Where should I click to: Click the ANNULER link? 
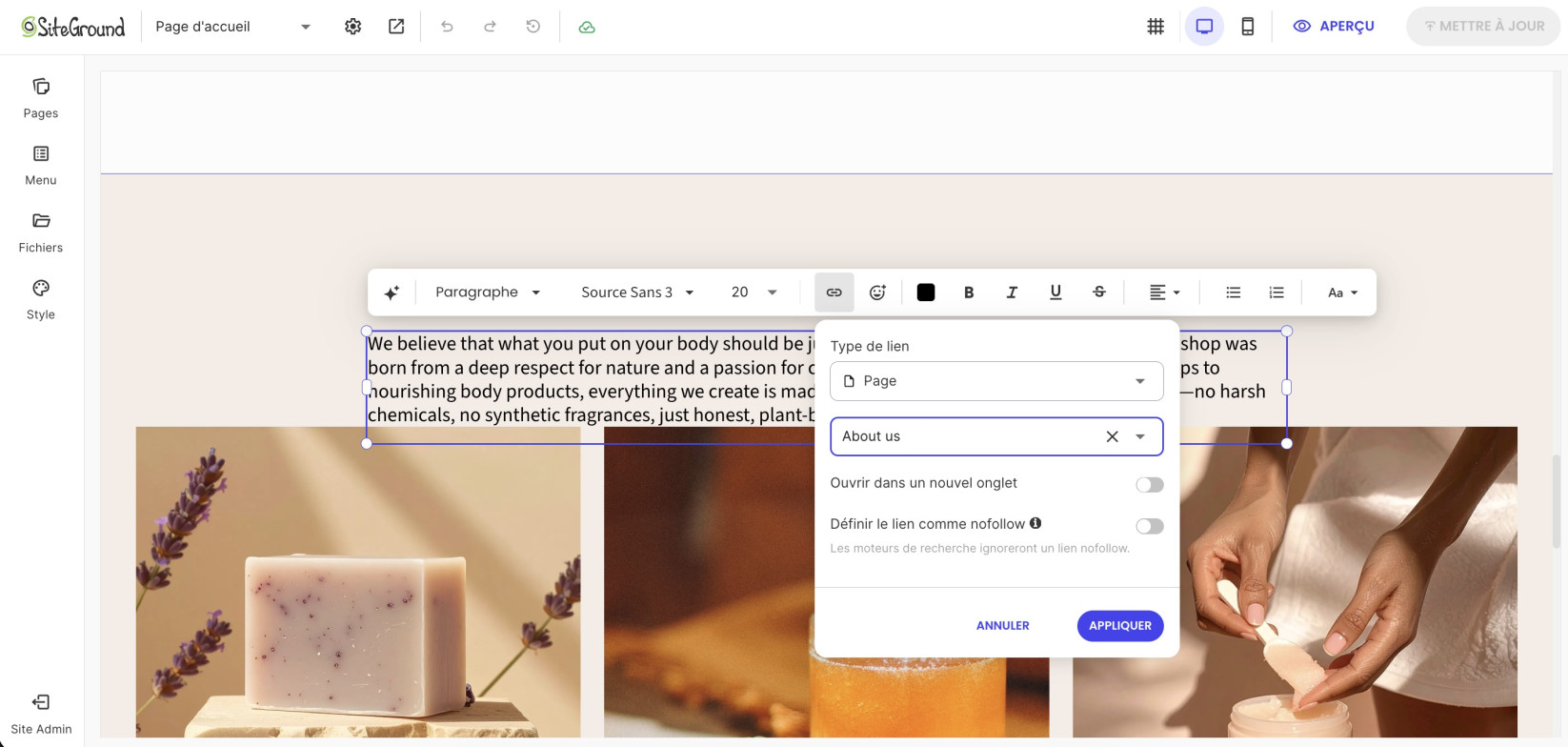1002,626
